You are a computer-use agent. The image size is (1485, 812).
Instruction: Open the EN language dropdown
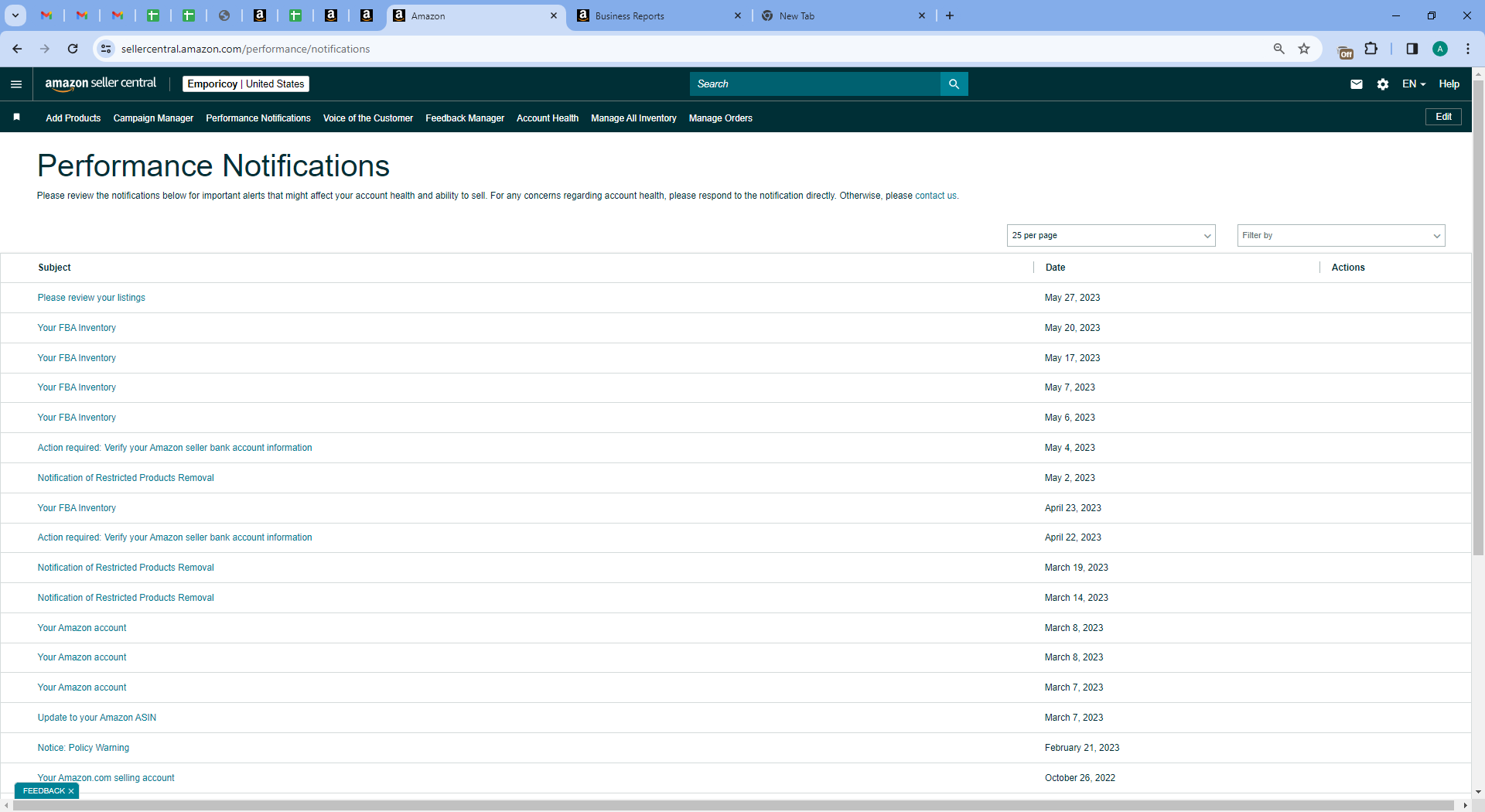1414,84
